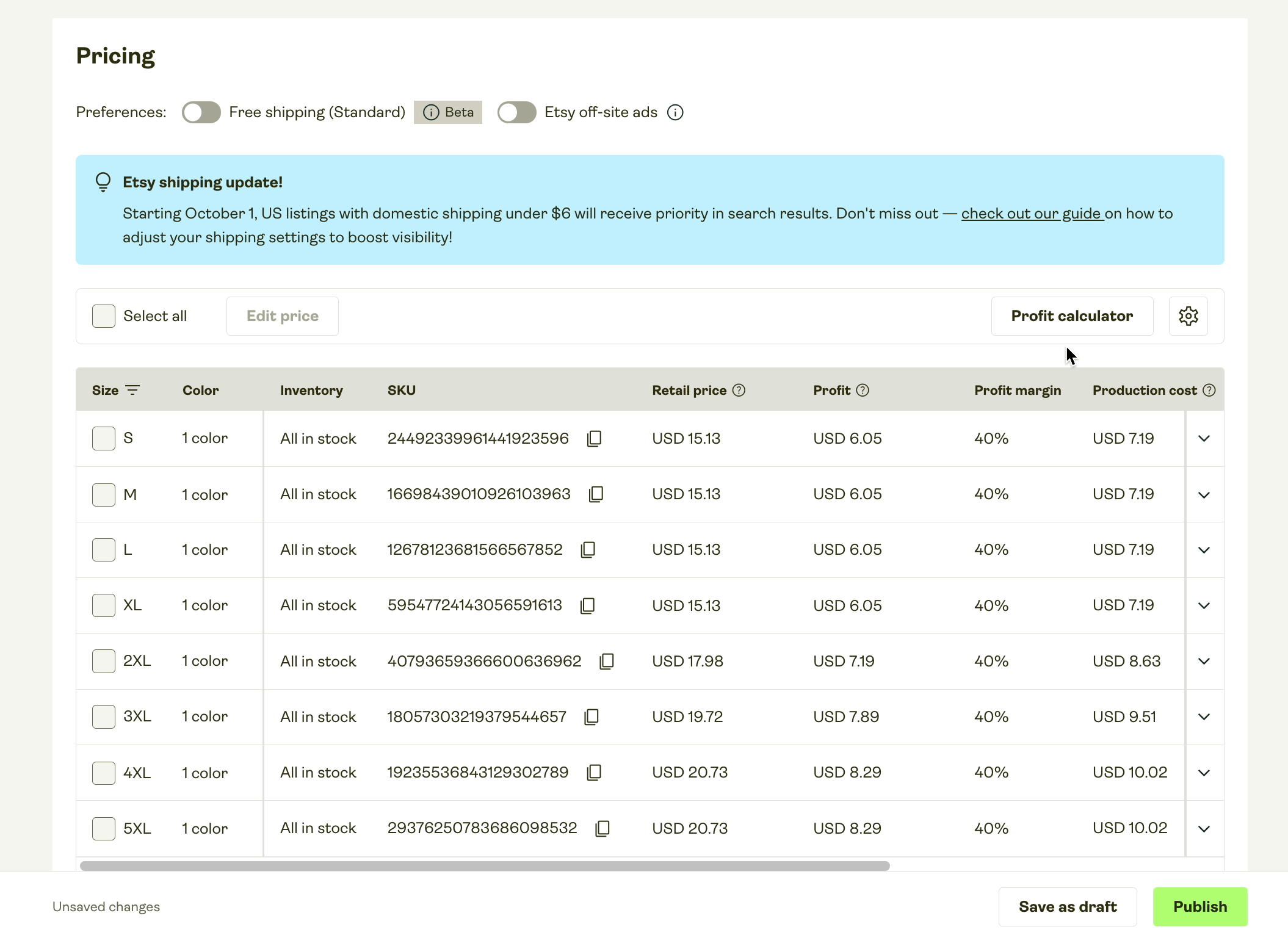1288x935 pixels.
Task: Copy SKU for size 3XL row
Action: click(592, 717)
